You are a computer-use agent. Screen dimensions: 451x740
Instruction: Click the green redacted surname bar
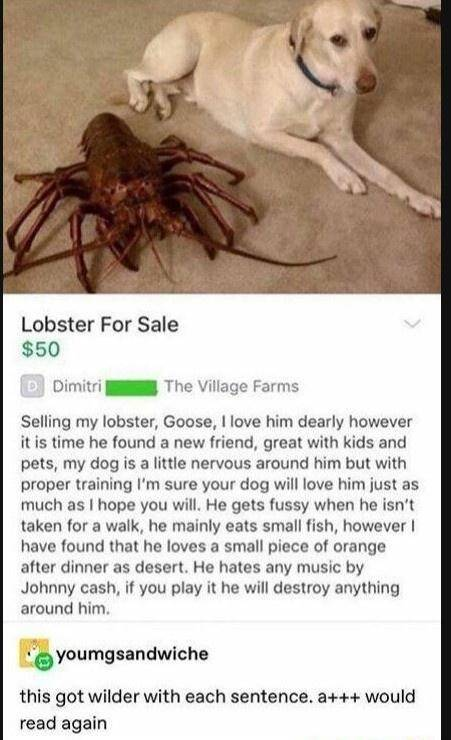point(131,387)
